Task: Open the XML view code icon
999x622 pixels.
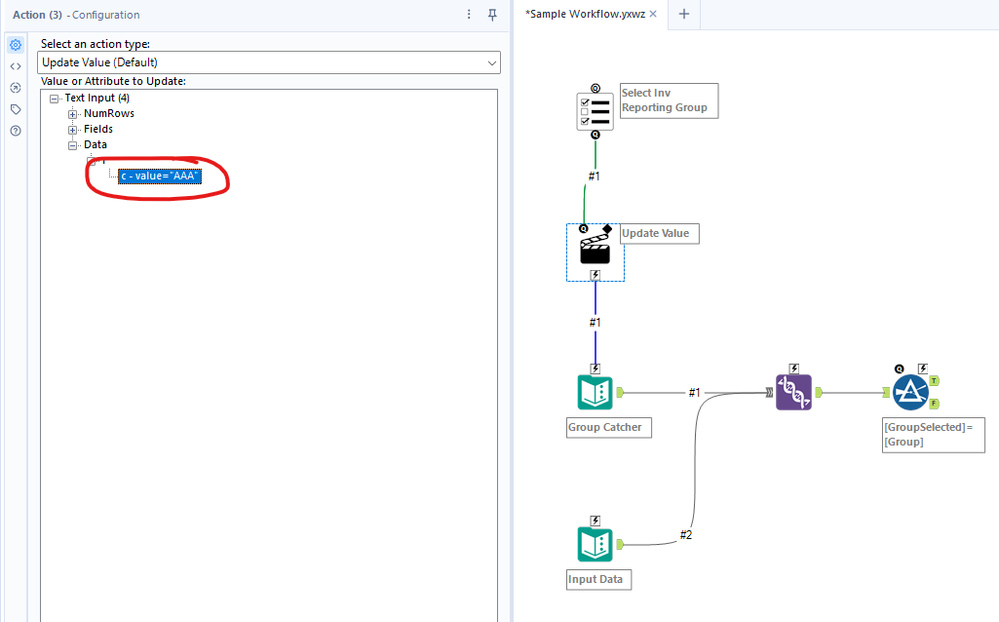Action: pyautogui.click(x=16, y=66)
